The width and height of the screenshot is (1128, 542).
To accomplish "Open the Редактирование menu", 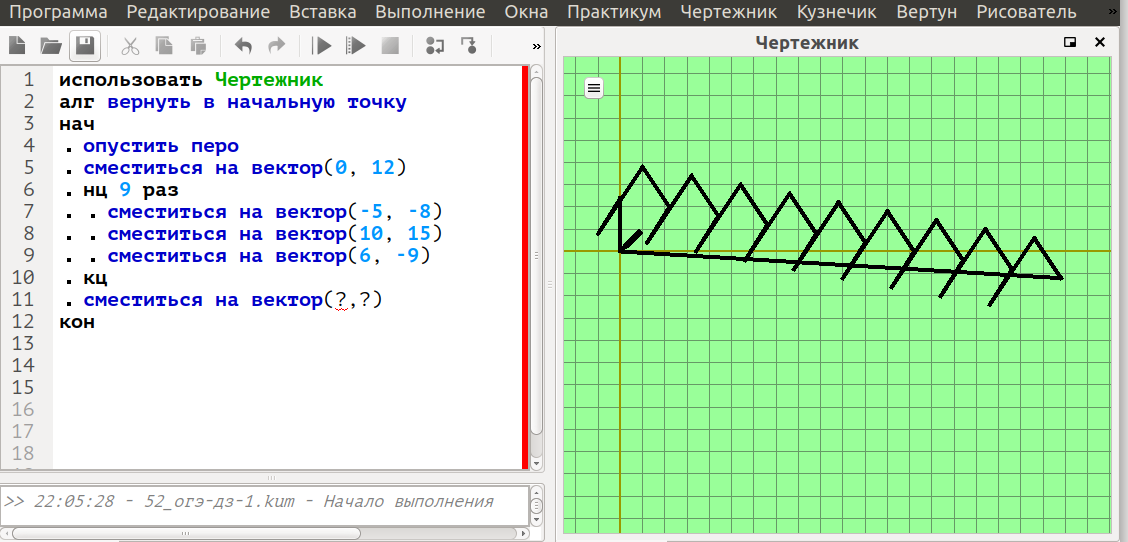I will tap(199, 12).
